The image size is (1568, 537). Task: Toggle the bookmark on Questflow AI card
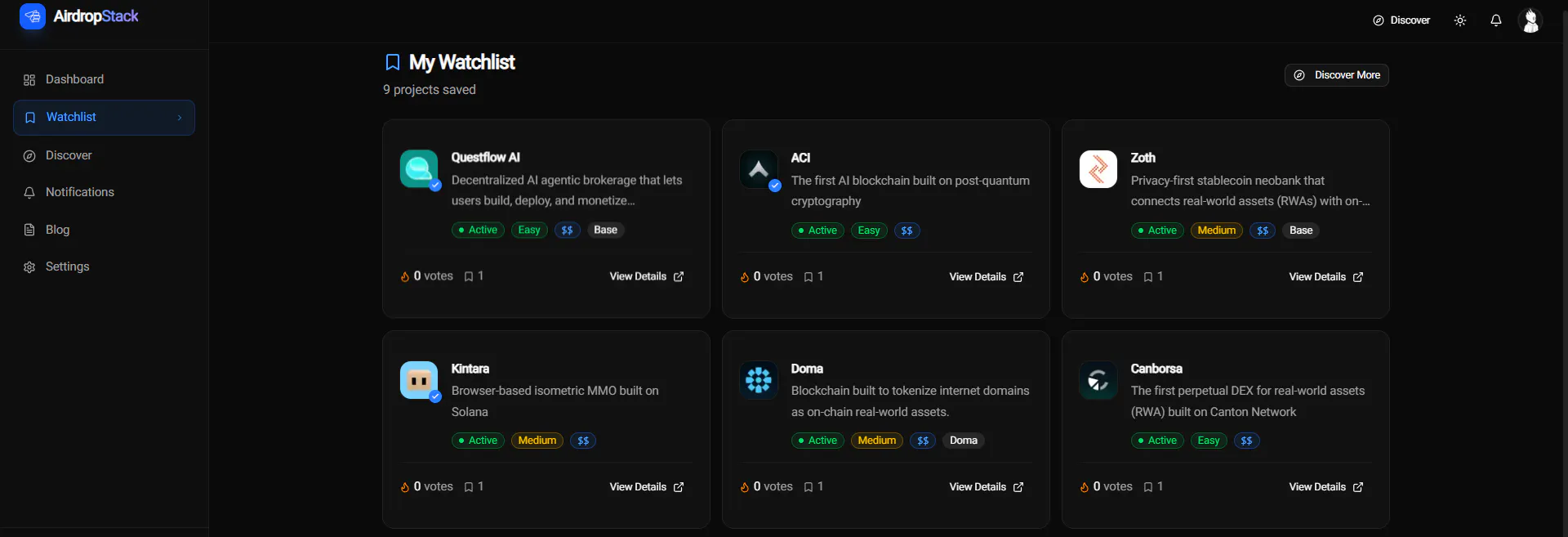coord(469,277)
